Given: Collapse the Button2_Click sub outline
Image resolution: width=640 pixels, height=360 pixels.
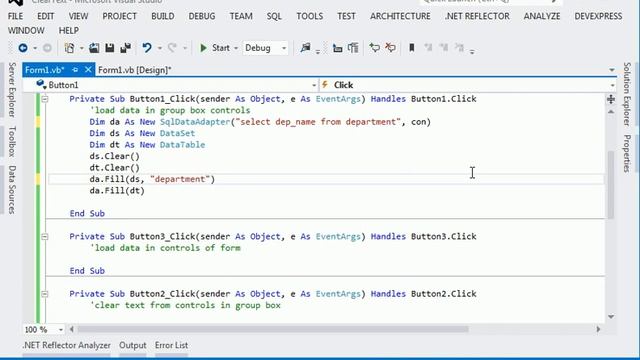Looking at the screenshot, I should [x=45, y=294].
